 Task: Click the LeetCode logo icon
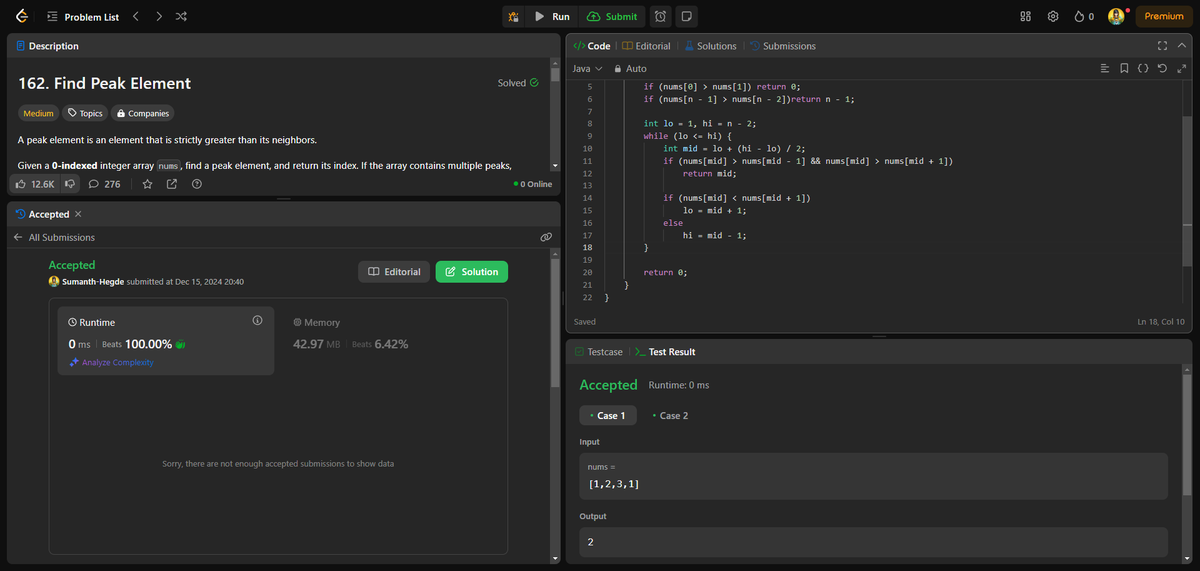point(21,16)
